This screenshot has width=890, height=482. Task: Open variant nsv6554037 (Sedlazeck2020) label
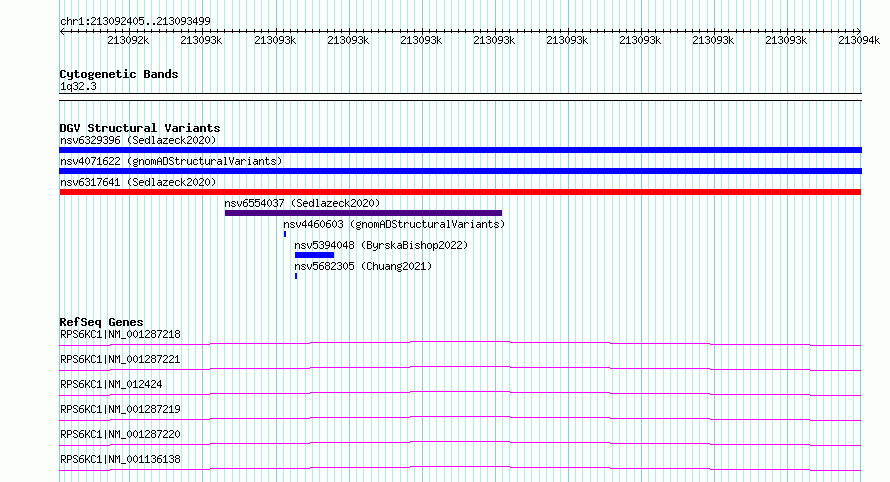(302, 203)
